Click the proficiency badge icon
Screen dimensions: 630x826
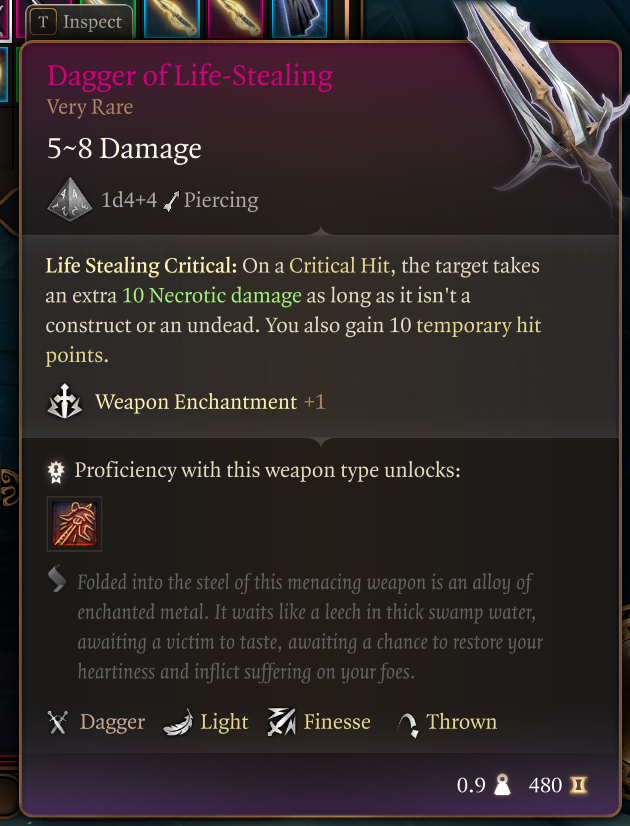[x=56, y=471]
